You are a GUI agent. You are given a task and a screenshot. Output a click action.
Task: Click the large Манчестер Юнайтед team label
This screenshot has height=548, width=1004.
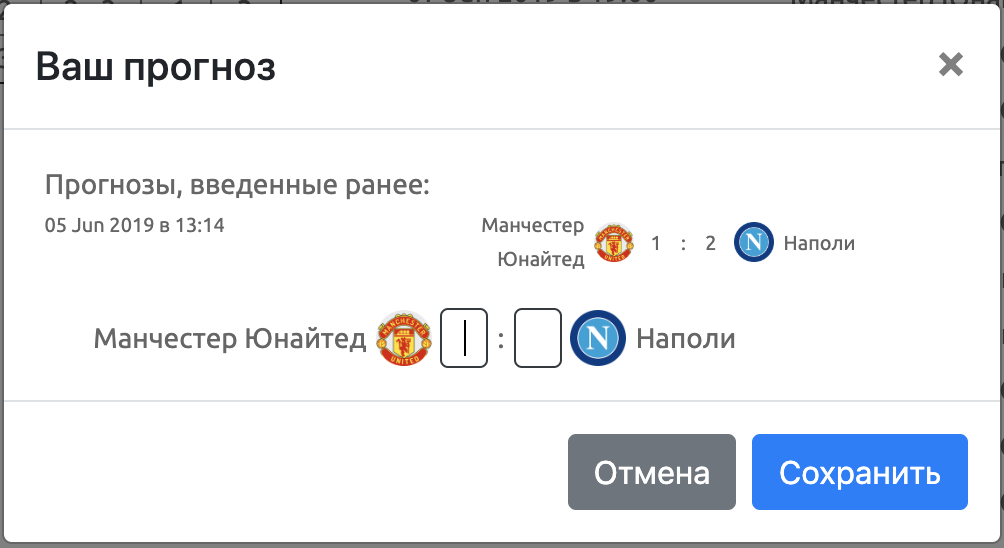[230, 339]
